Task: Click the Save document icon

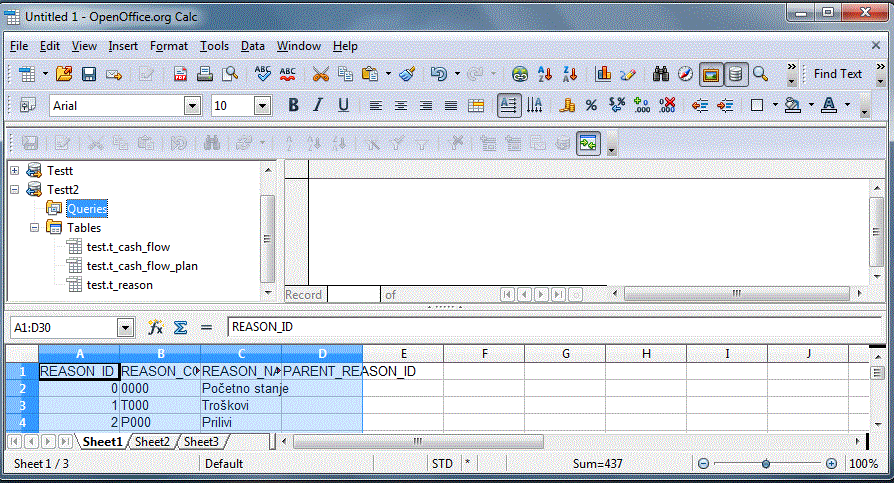Action: 89,74
